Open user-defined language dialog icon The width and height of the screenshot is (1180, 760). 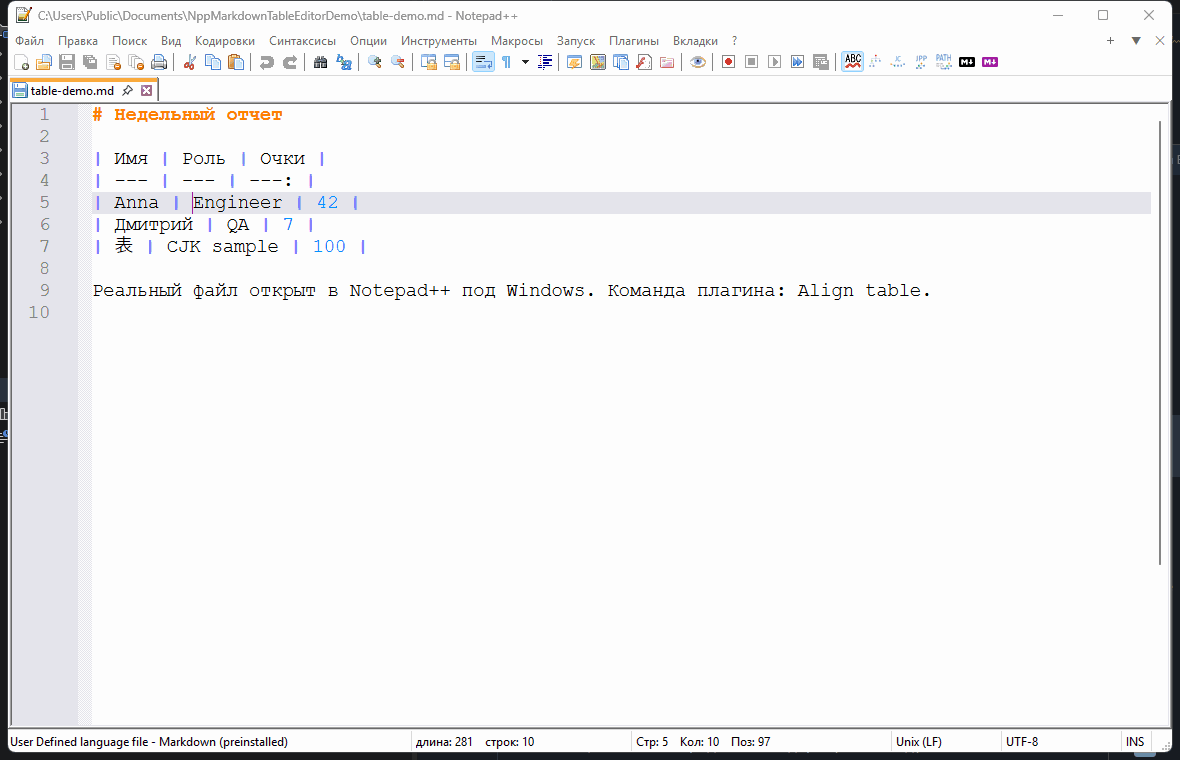574,62
